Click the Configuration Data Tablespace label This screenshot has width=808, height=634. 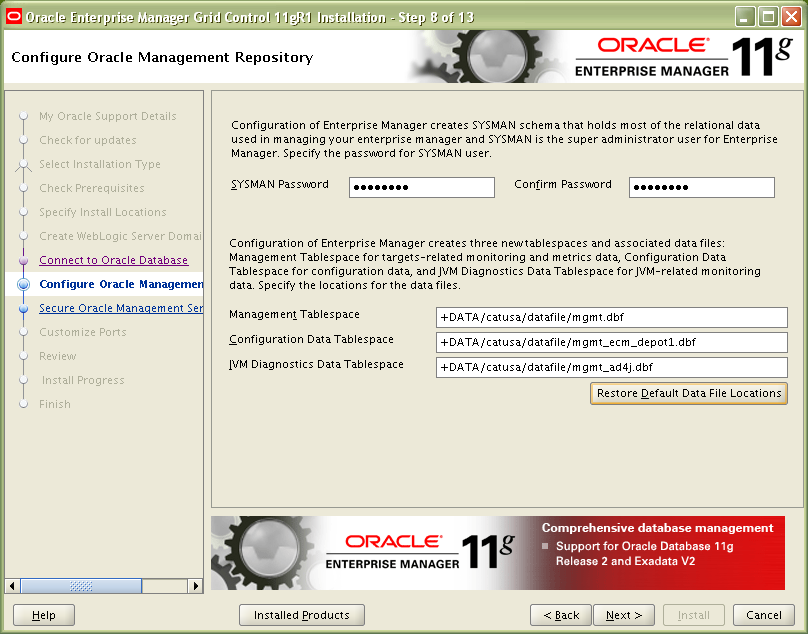point(311,339)
